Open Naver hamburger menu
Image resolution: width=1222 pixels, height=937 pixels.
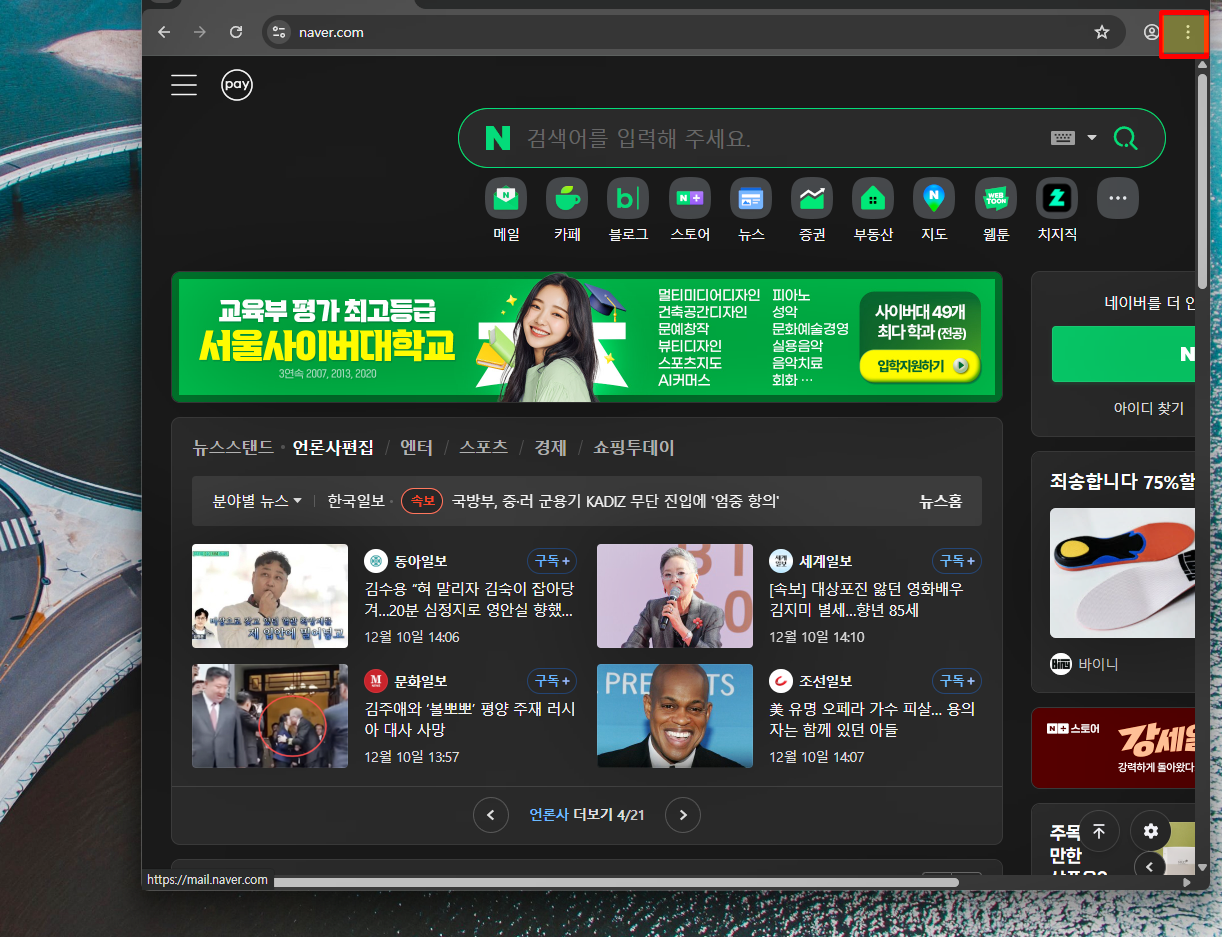[x=184, y=85]
